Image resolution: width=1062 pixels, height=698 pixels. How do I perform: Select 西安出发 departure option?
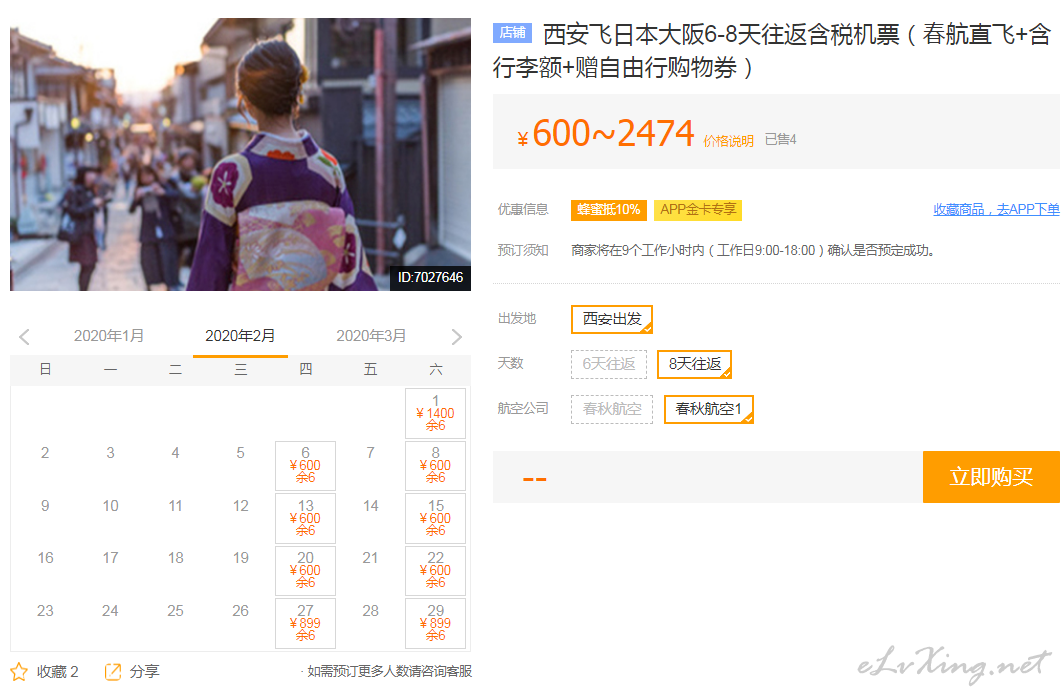(612, 319)
